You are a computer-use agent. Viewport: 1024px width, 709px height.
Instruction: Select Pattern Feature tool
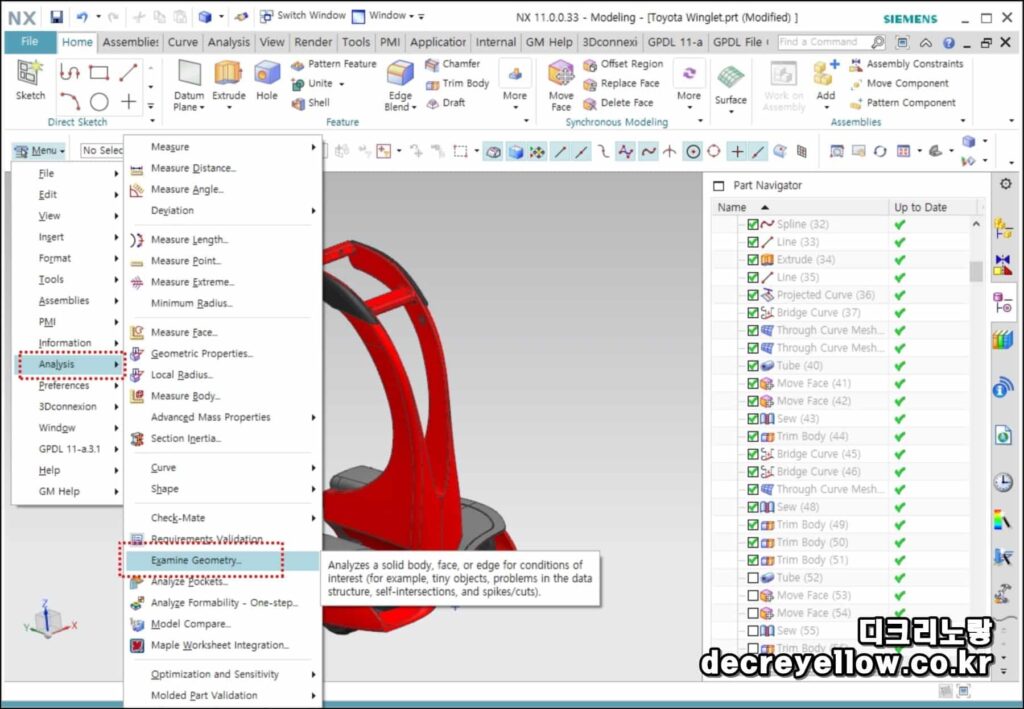point(334,64)
